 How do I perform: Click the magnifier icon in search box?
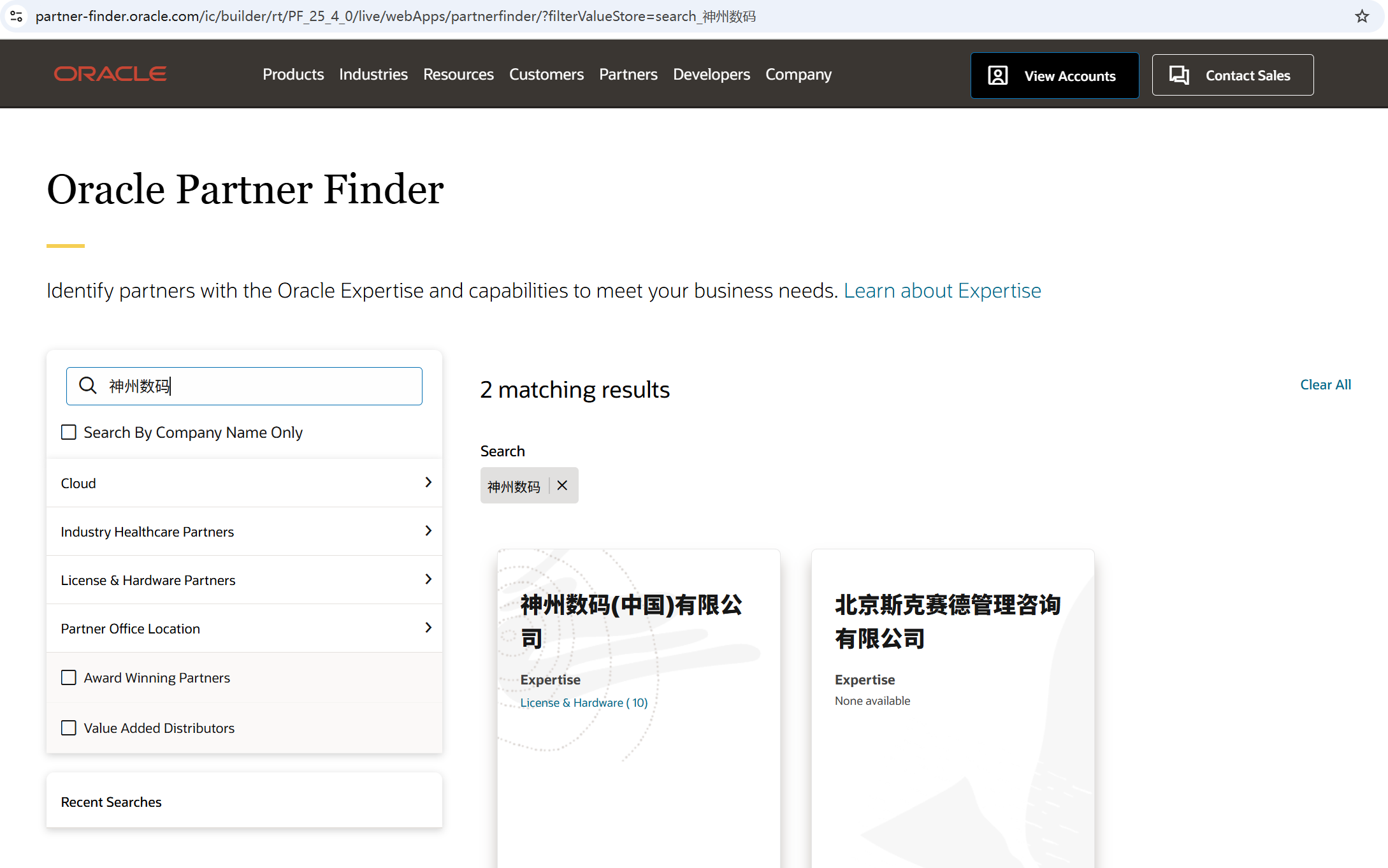click(x=87, y=386)
